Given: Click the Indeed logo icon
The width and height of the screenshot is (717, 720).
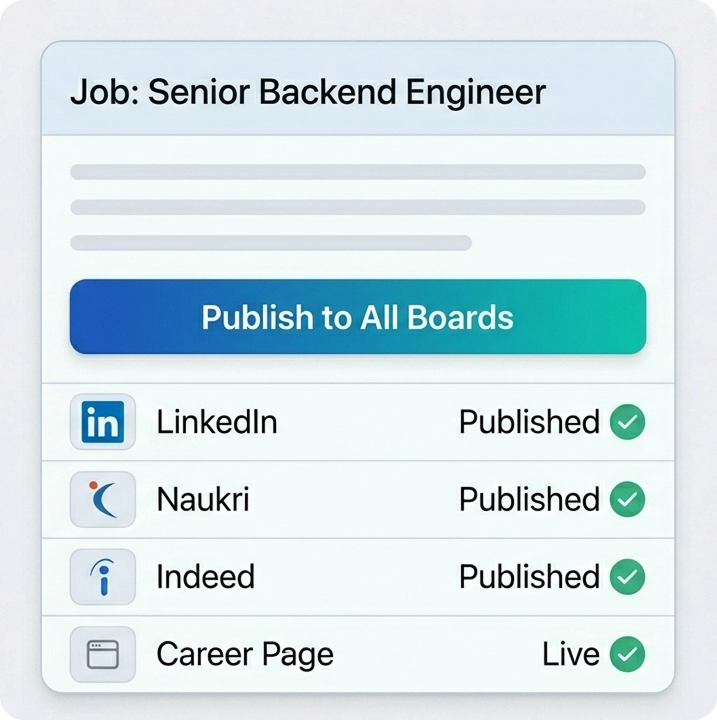Looking at the screenshot, I should click(x=103, y=577).
